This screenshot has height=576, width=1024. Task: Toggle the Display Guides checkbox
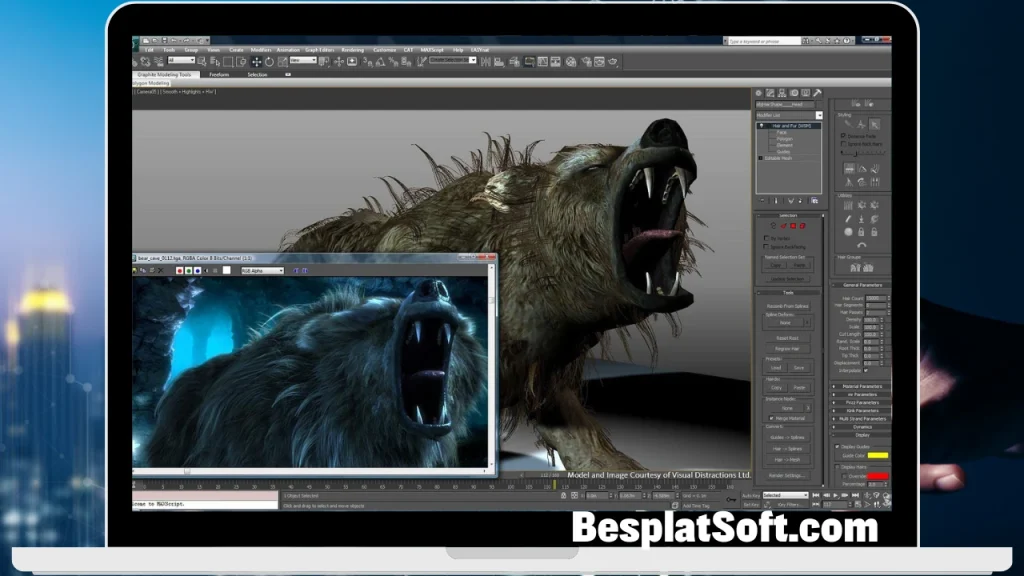[837, 446]
